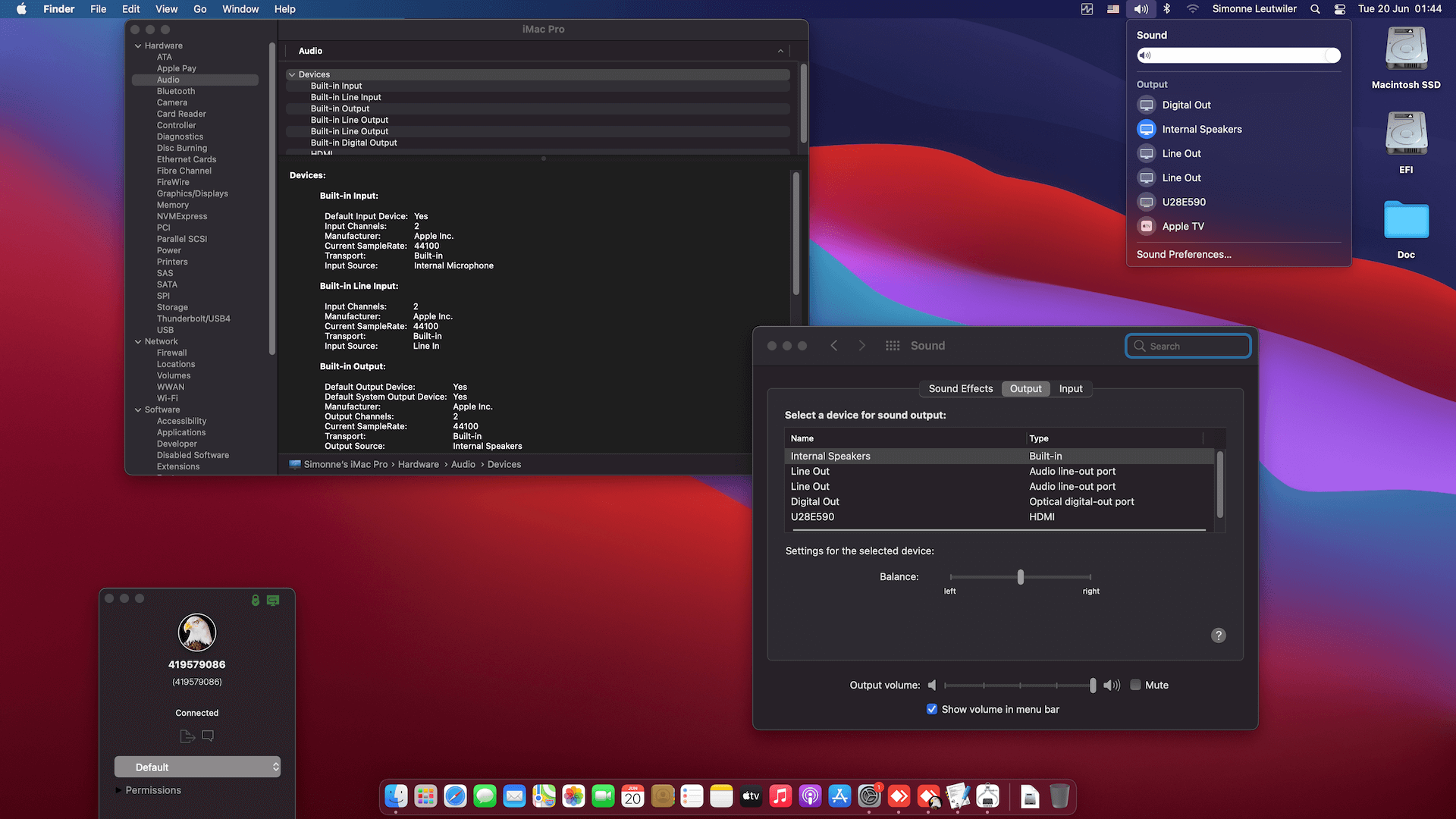Switch to the Sound Effects tab
Viewport: 1456px width, 819px height.
coord(960,388)
